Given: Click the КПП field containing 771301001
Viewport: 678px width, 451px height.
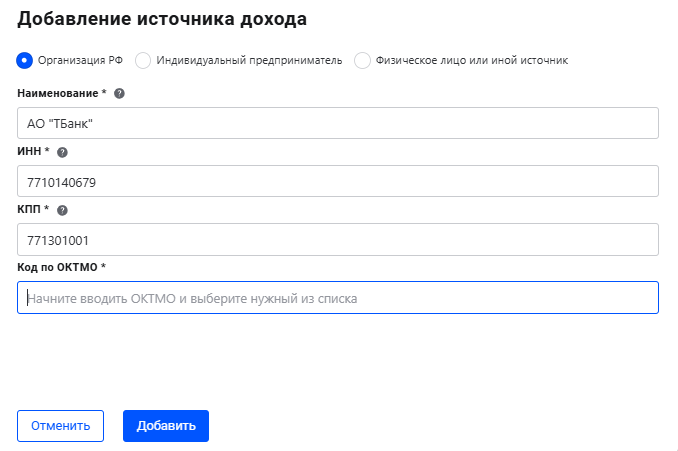Looking at the screenshot, I should click(338, 240).
